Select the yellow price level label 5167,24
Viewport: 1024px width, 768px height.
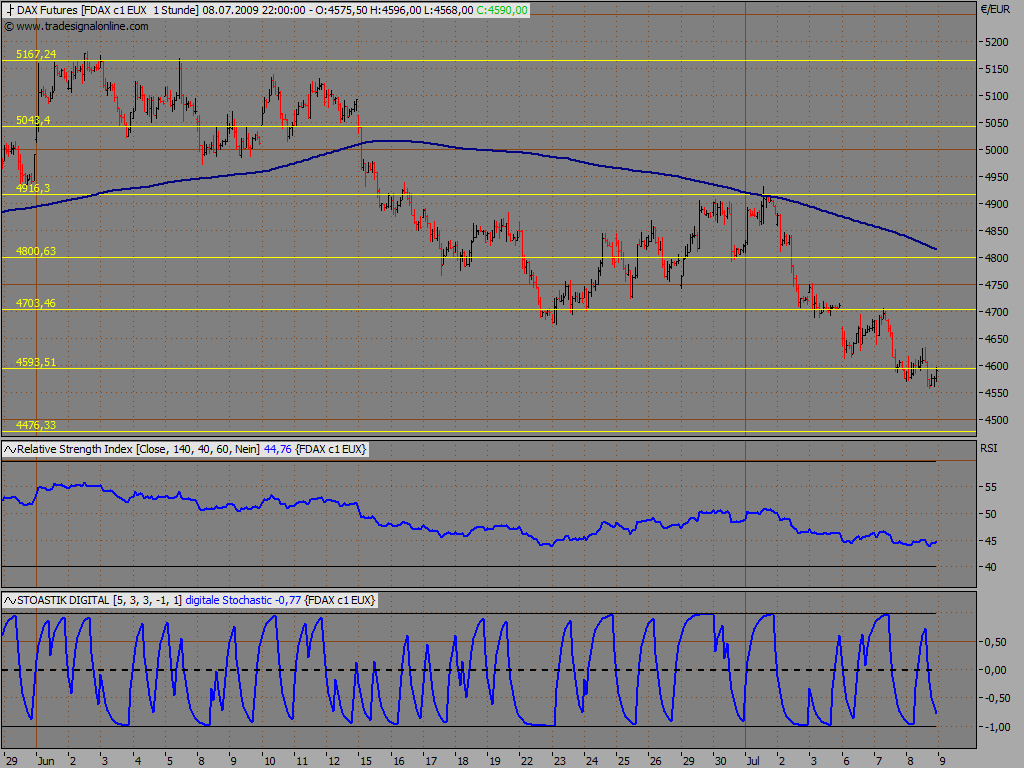(36, 54)
